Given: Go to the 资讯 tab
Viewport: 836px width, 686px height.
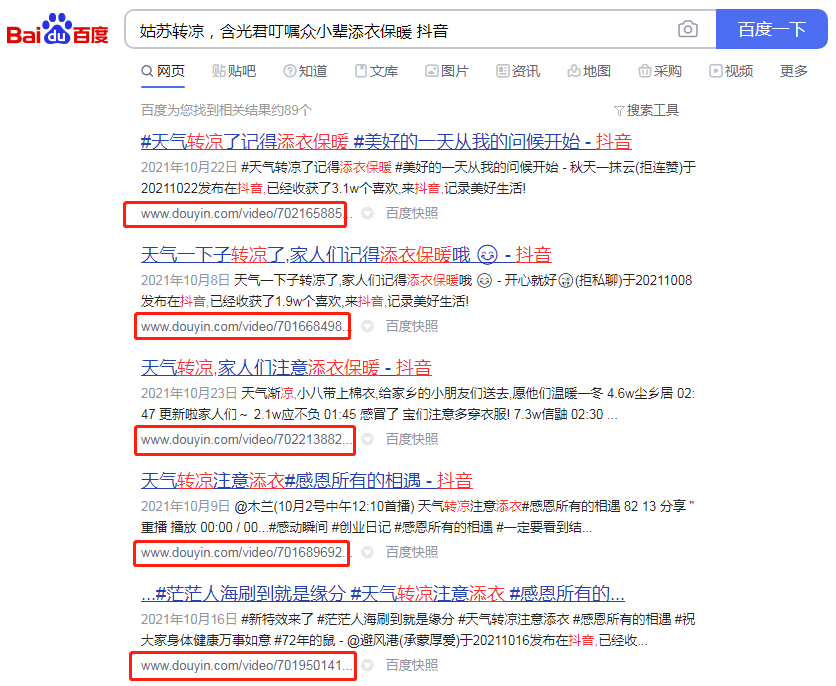Looking at the screenshot, I should [x=518, y=71].
